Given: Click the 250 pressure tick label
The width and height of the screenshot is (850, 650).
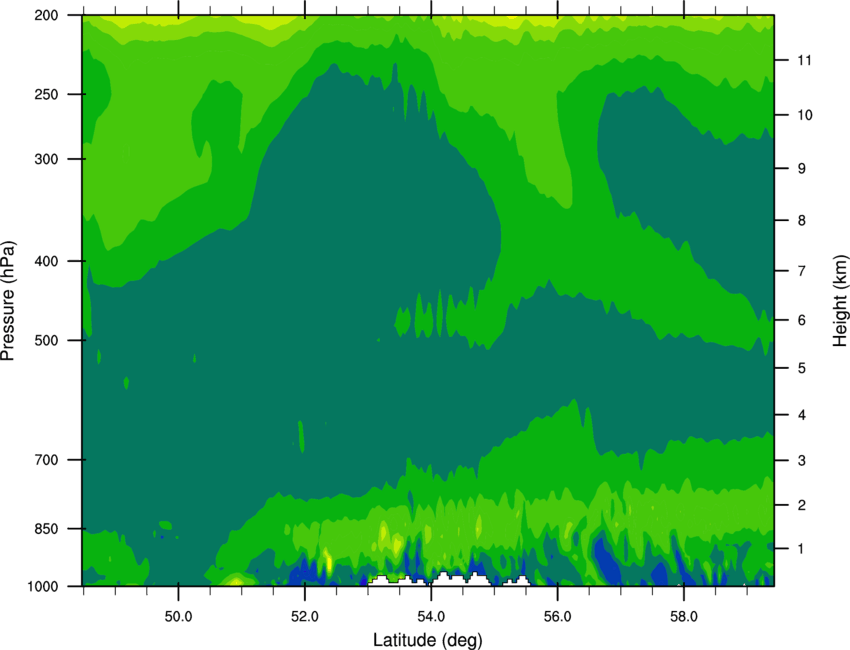Looking at the screenshot, I should point(46,94).
